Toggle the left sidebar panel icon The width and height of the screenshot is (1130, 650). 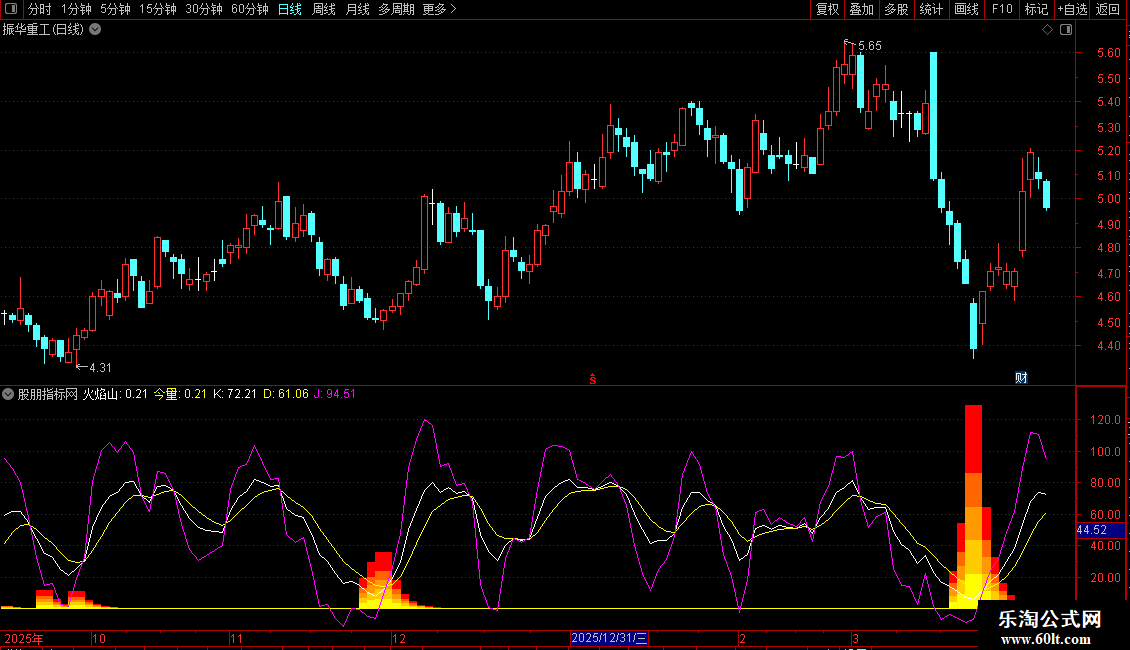11,9
